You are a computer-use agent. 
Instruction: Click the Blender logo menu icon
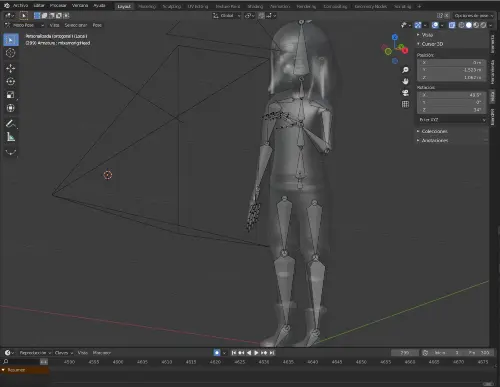7,6
